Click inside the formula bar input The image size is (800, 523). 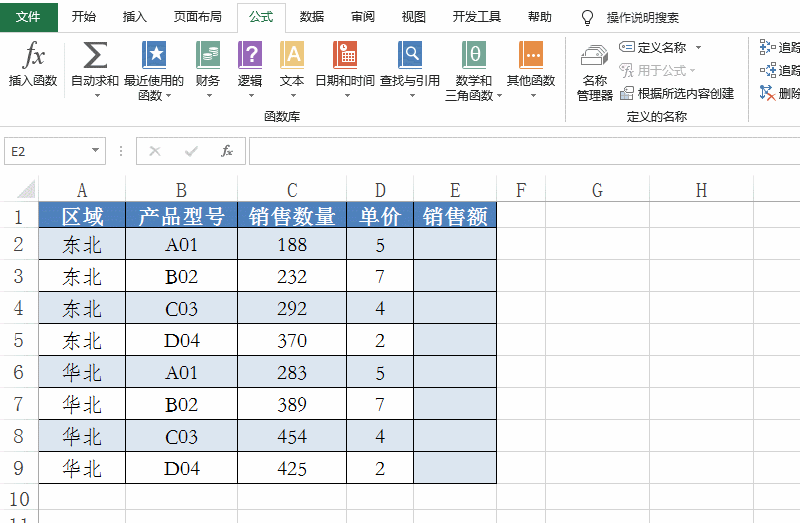click(x=524, y=151)
